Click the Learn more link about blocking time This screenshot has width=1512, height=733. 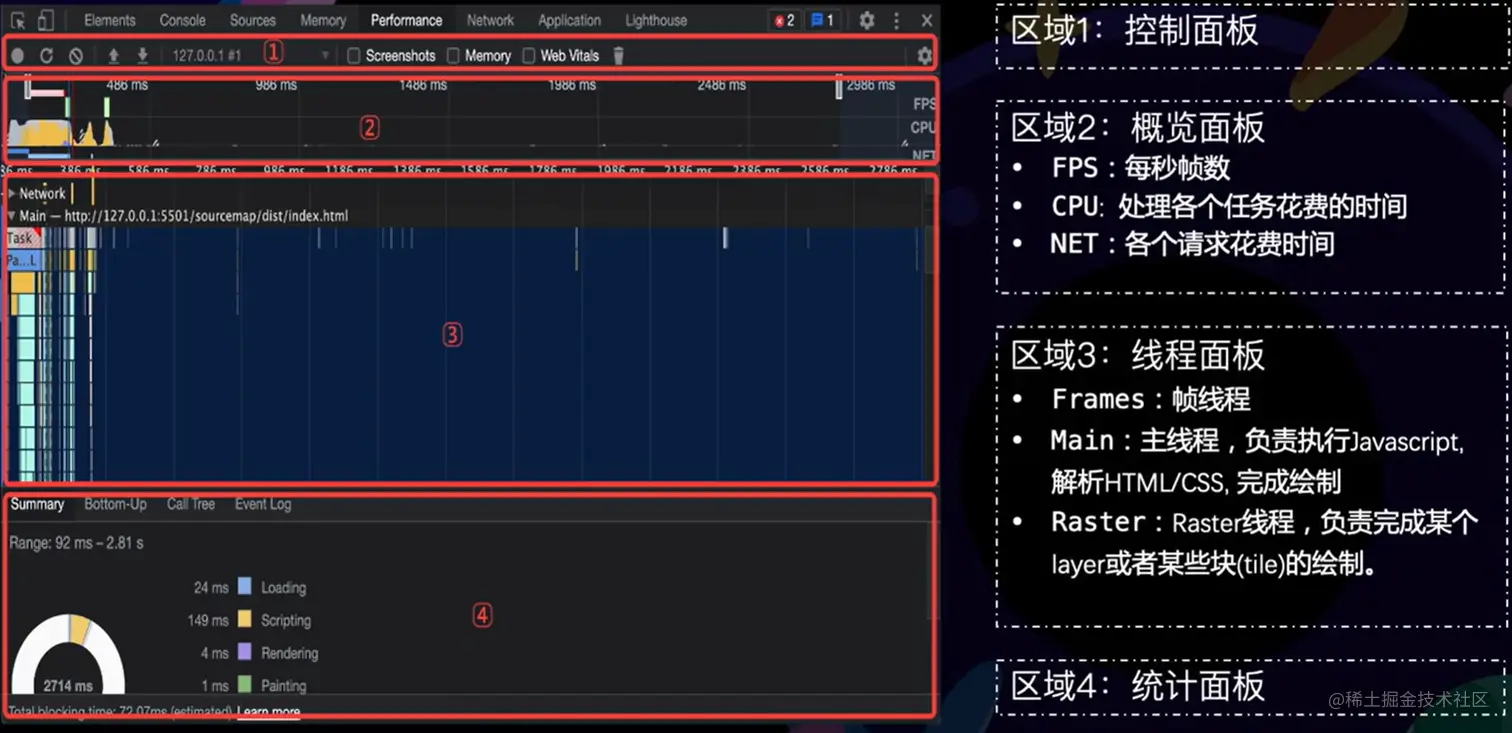tap(268, 711)
